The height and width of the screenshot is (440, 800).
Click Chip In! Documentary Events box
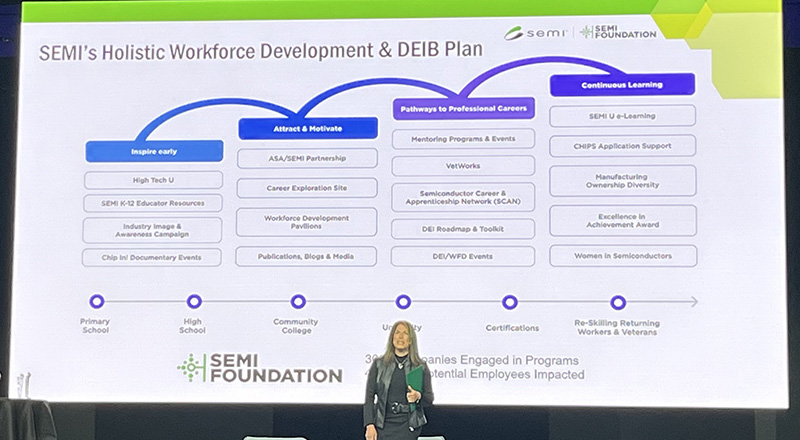[x=152, y=258]
